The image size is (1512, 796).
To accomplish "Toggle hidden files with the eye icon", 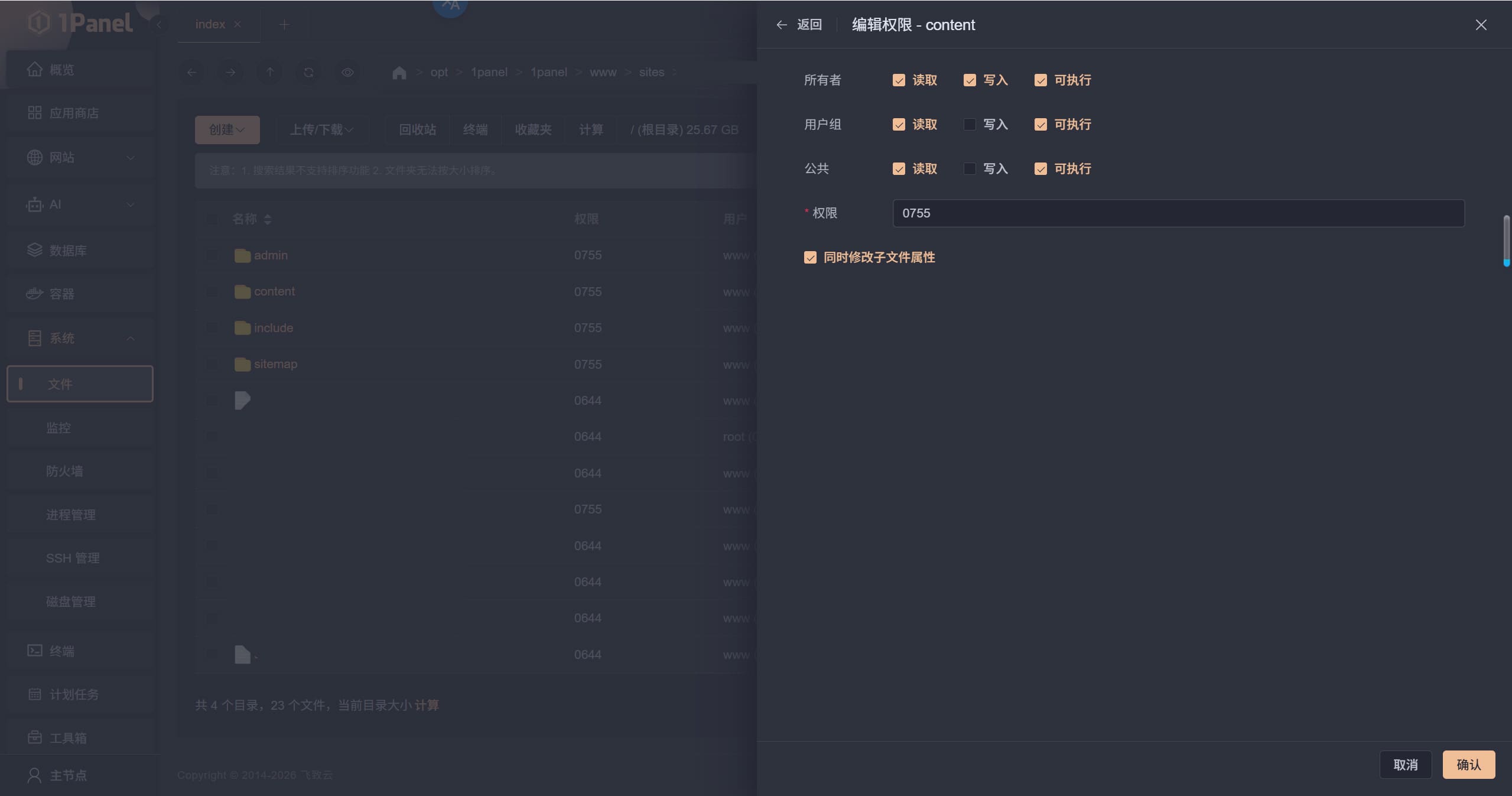I will [347, 72].
